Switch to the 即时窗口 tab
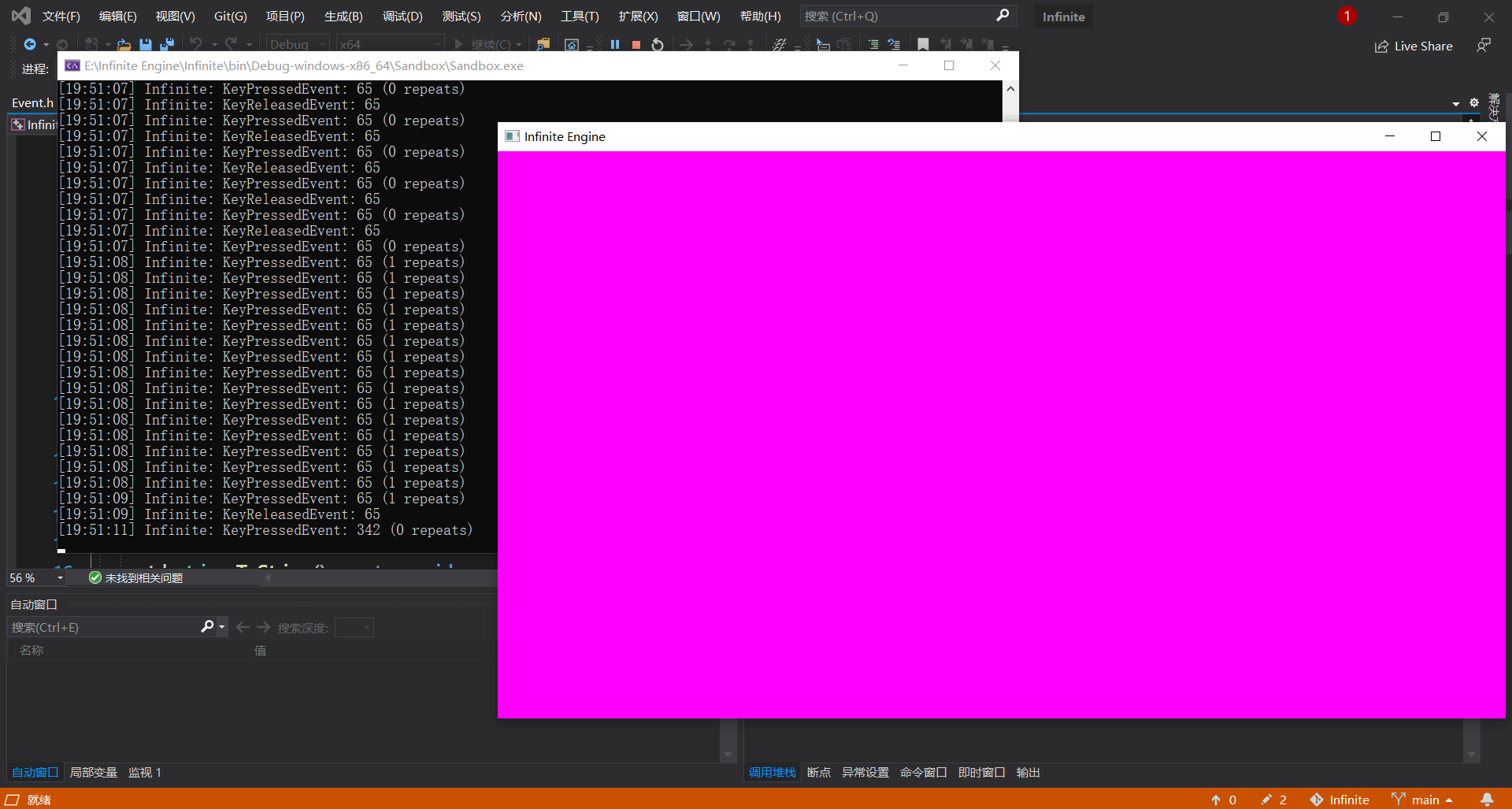1512x809 pixels. pos(982,773)
